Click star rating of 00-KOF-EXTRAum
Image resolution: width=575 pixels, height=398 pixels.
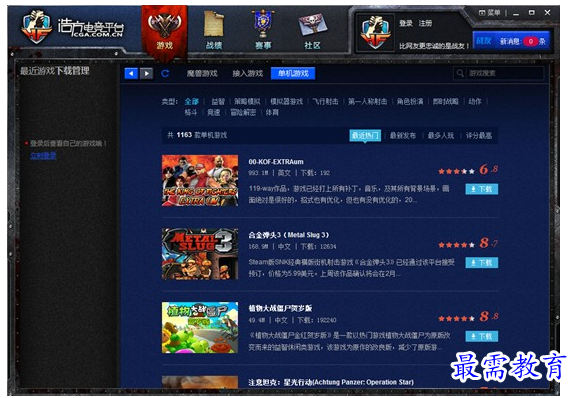pyautogui.click(x=457, y=171)
